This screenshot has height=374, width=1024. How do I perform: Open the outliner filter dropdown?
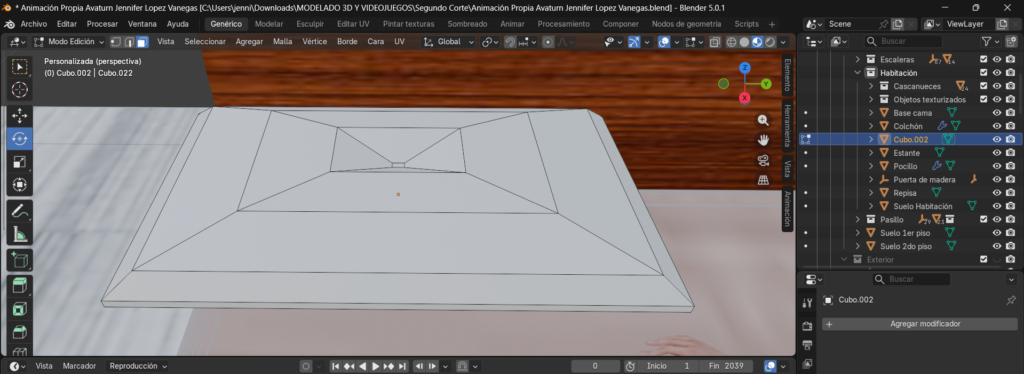click(990, 42)
